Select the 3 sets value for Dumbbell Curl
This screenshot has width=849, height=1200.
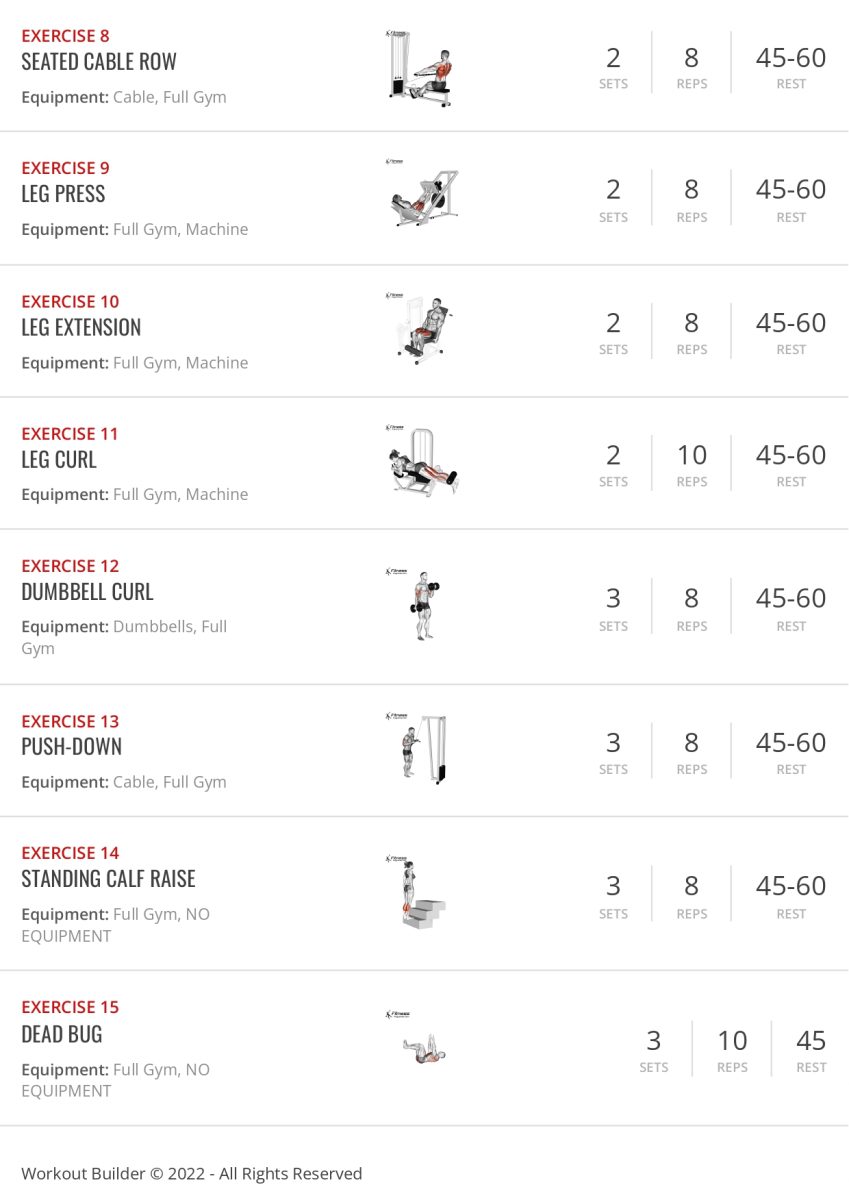(x=613, y=598)
